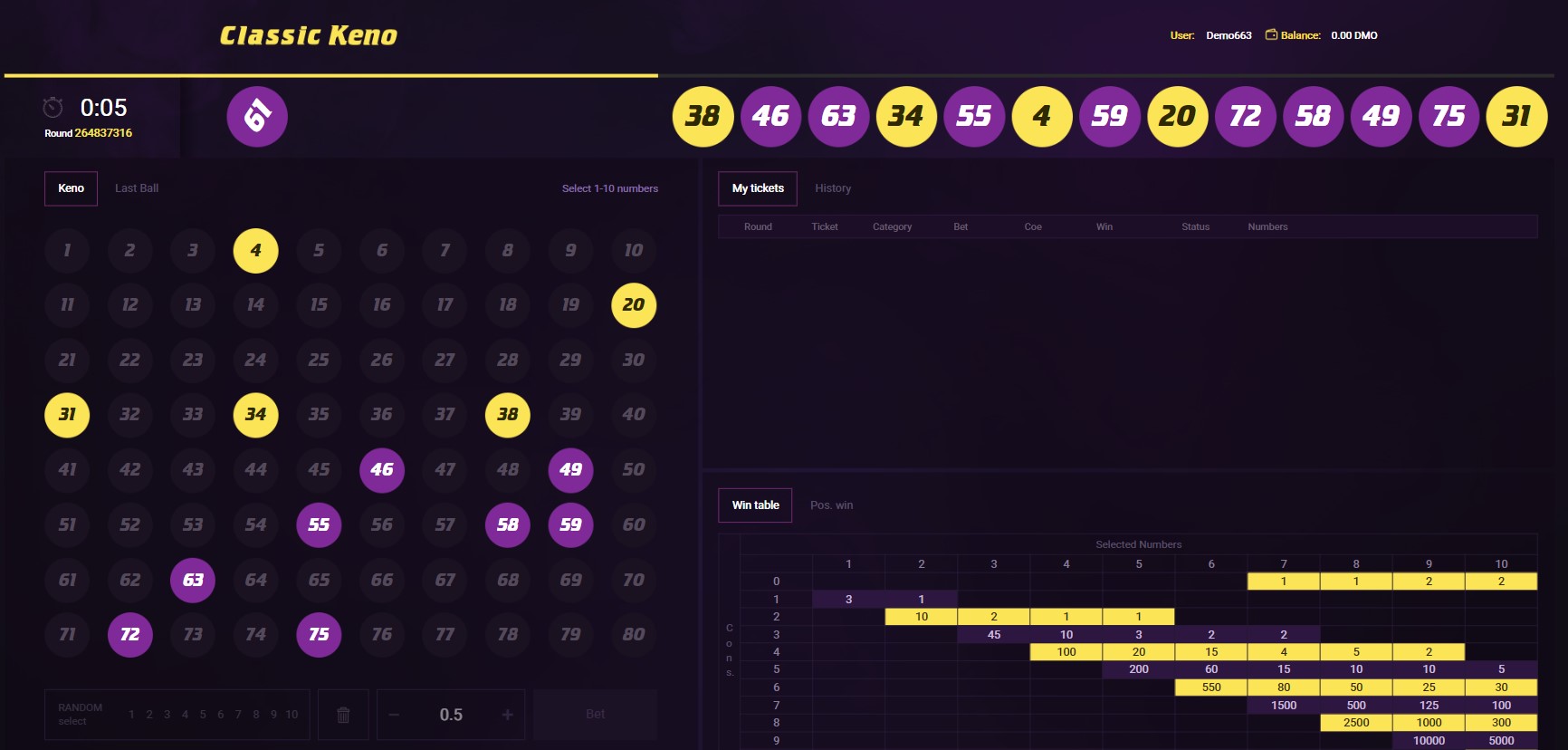Click the Round column header
The height and width of the screenshot is (750, 1568).
click(758, 226)
